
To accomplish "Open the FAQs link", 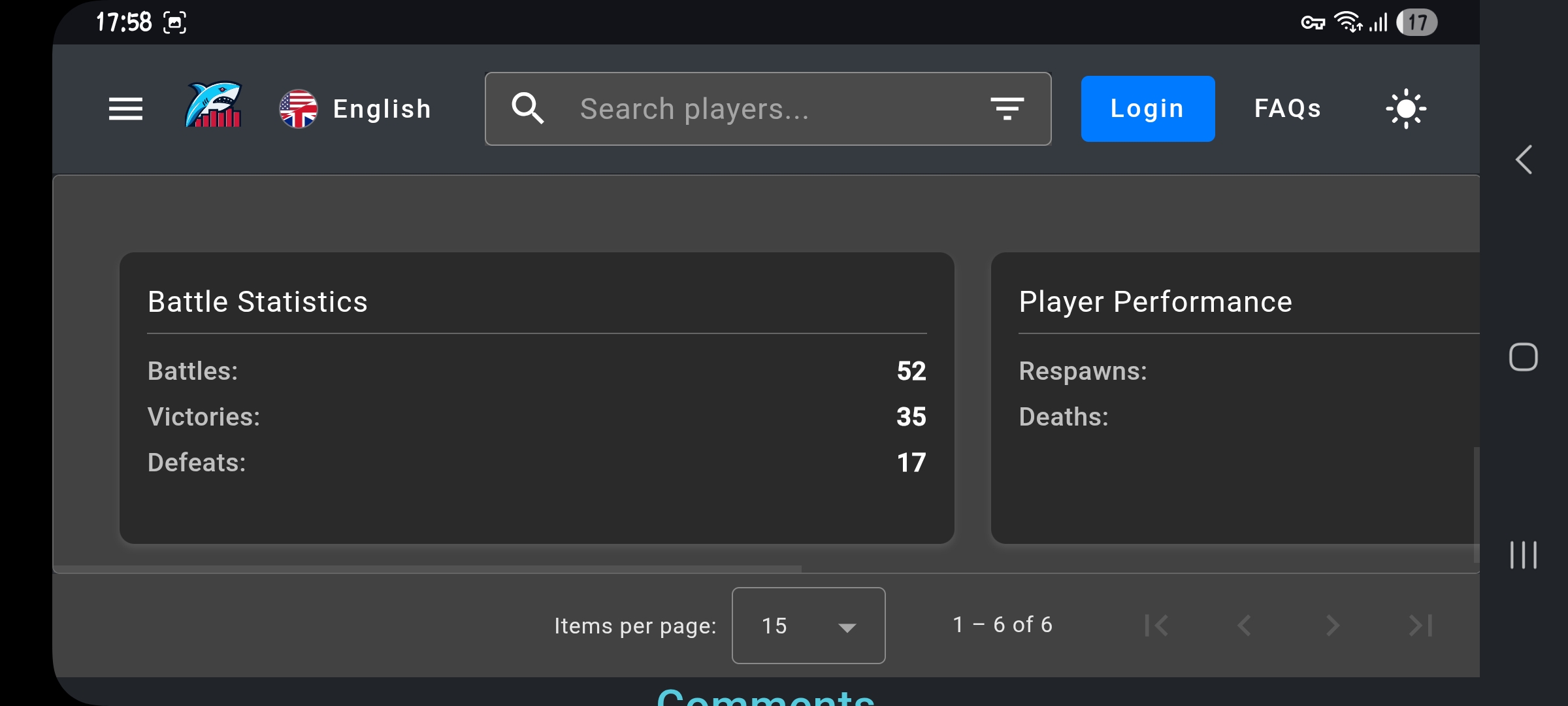I will click(1288, 109).
